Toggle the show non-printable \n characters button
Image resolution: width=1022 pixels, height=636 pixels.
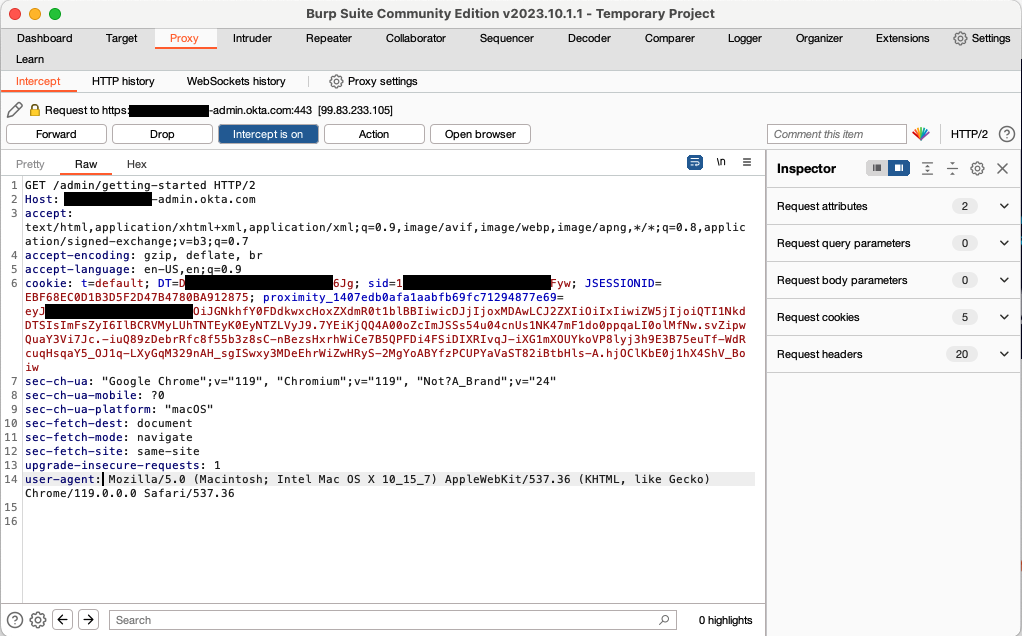721,162
